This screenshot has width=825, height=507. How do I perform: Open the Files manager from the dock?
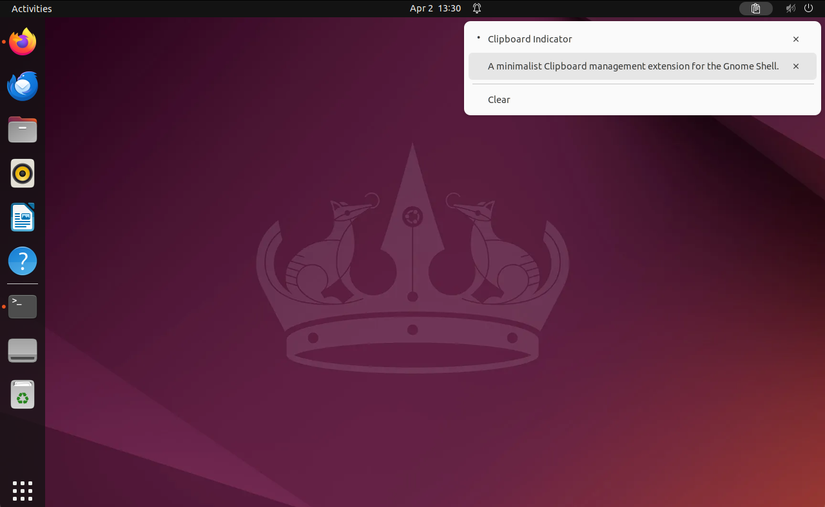pos(23,129)
